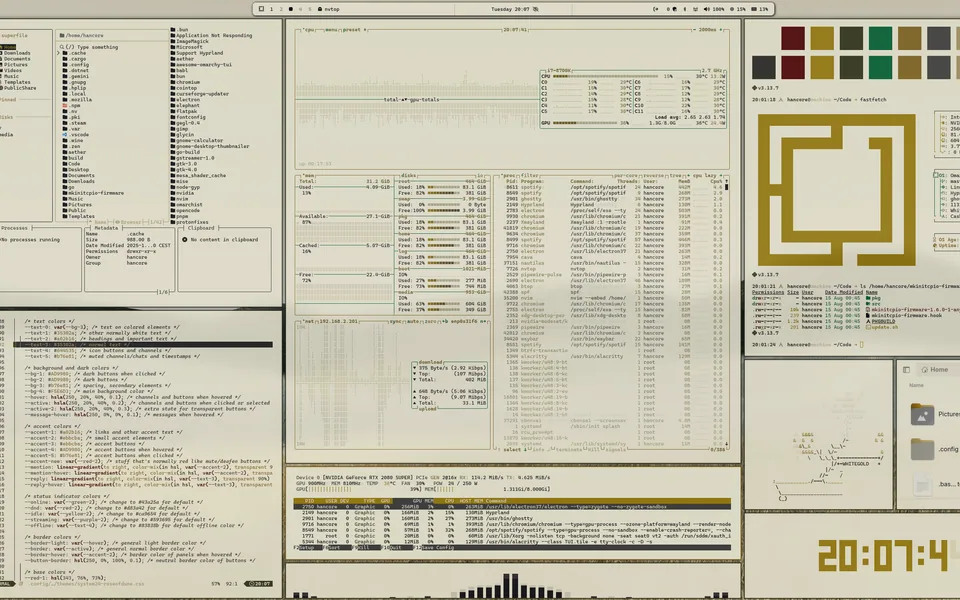
Task: Change the 'cpu lazy' sort selector in btop
Action: 704,176
